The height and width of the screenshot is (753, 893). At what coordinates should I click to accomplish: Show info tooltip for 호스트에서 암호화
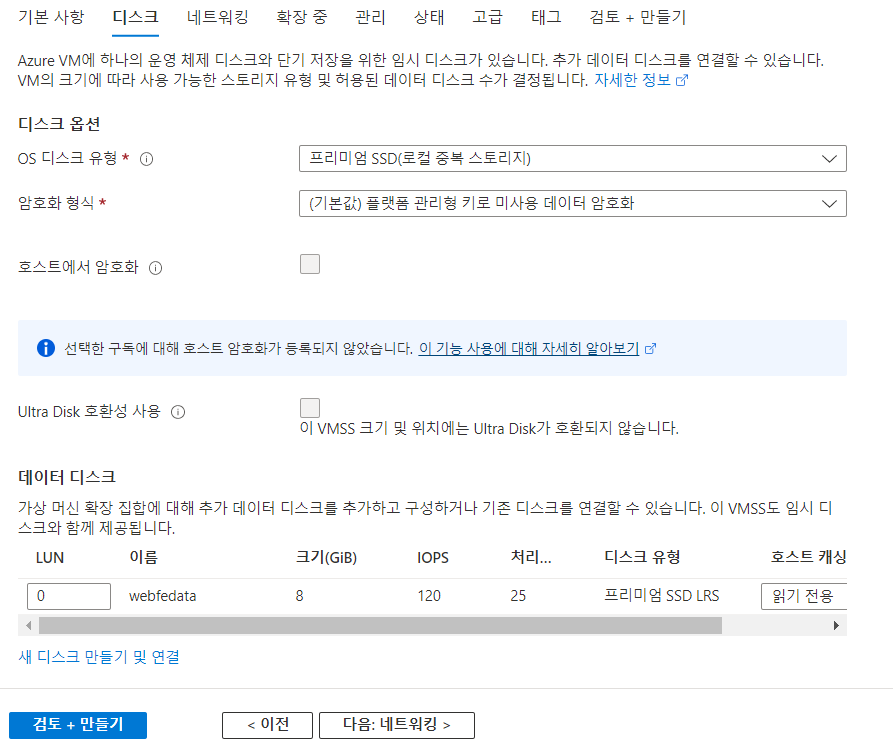click(155, 268)
